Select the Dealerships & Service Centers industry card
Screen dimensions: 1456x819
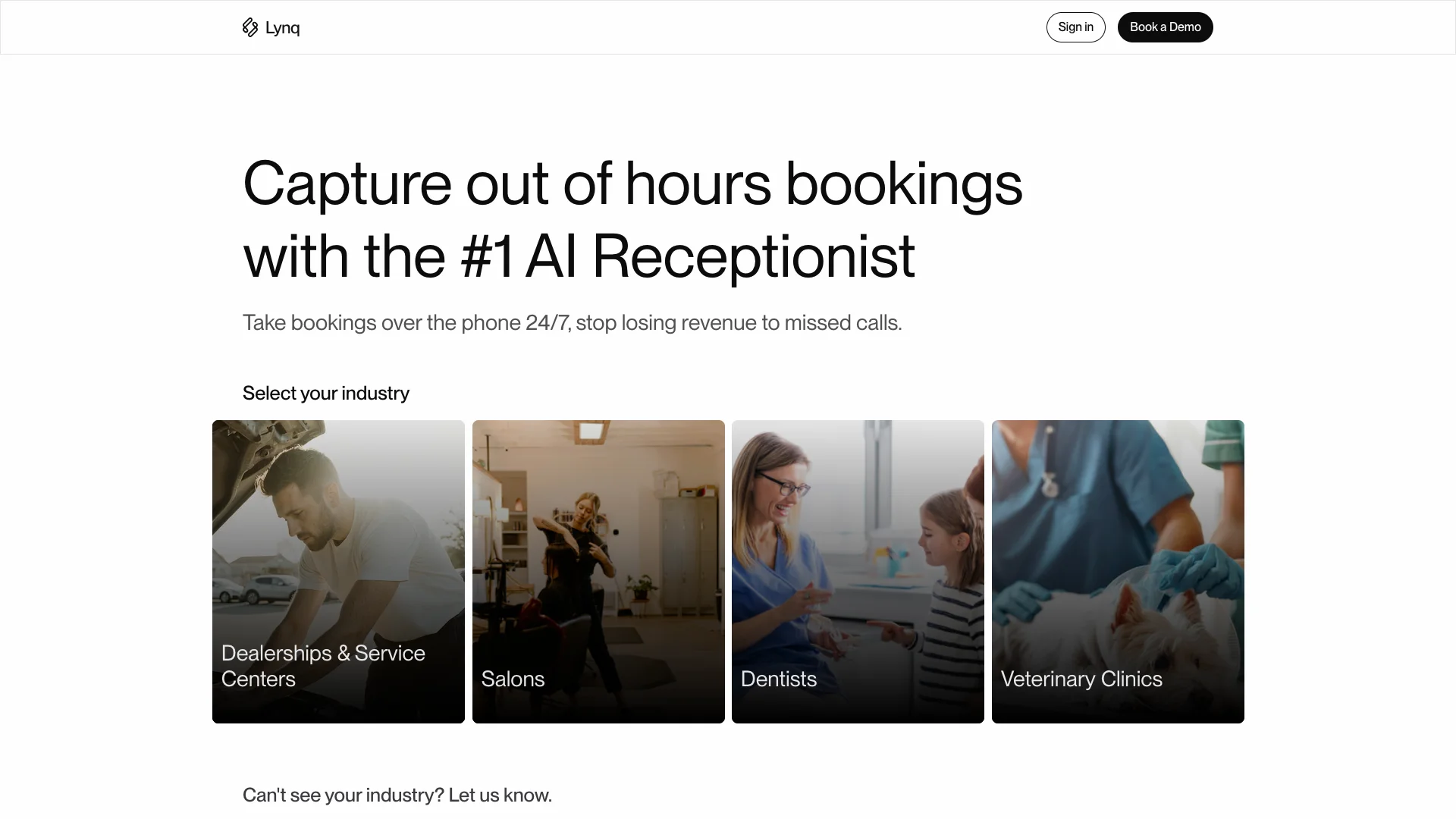coord(338,572)
